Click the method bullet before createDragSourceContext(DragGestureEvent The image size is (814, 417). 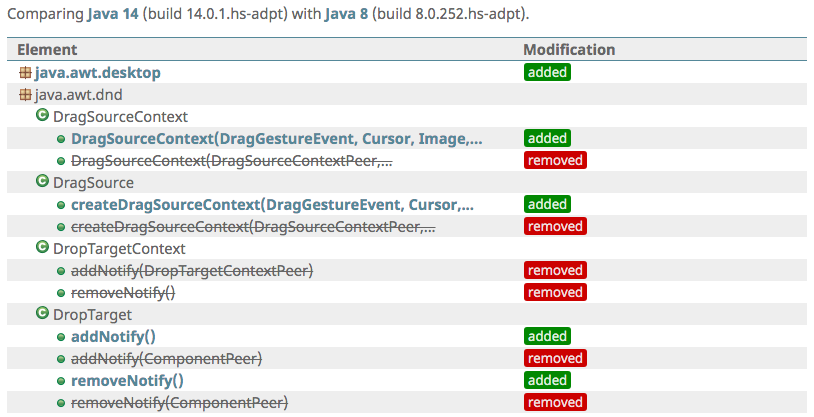coord(61,205)
